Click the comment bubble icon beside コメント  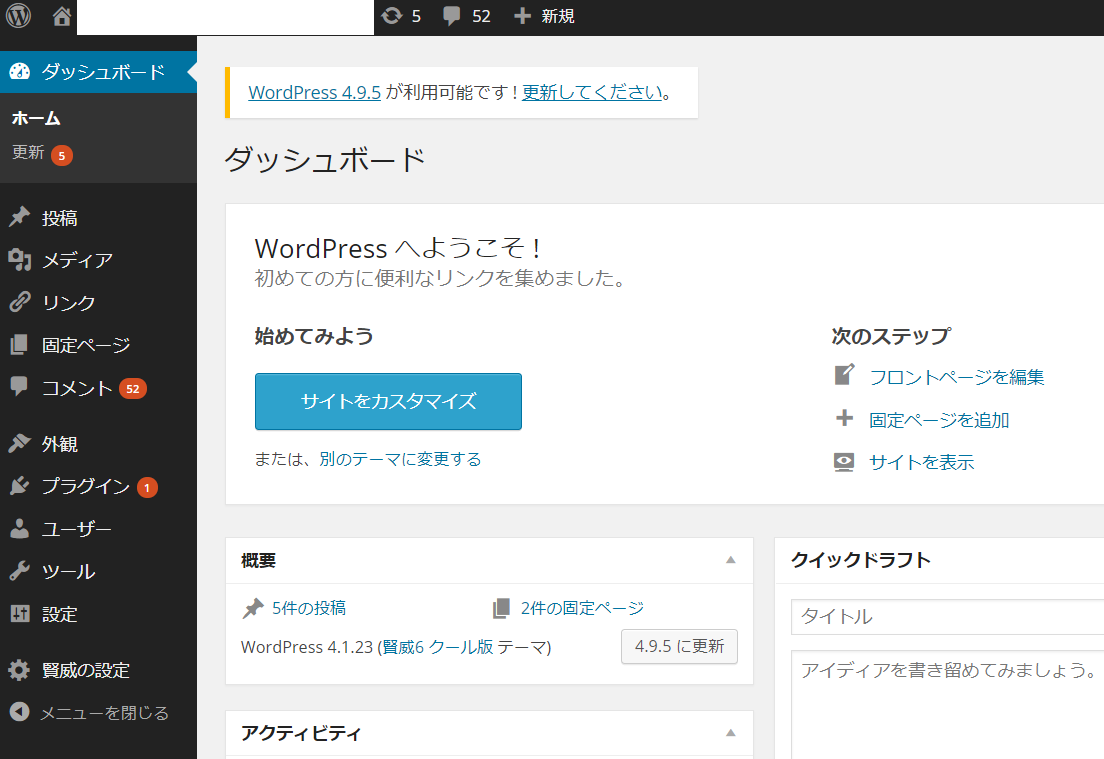click(19, 386)
